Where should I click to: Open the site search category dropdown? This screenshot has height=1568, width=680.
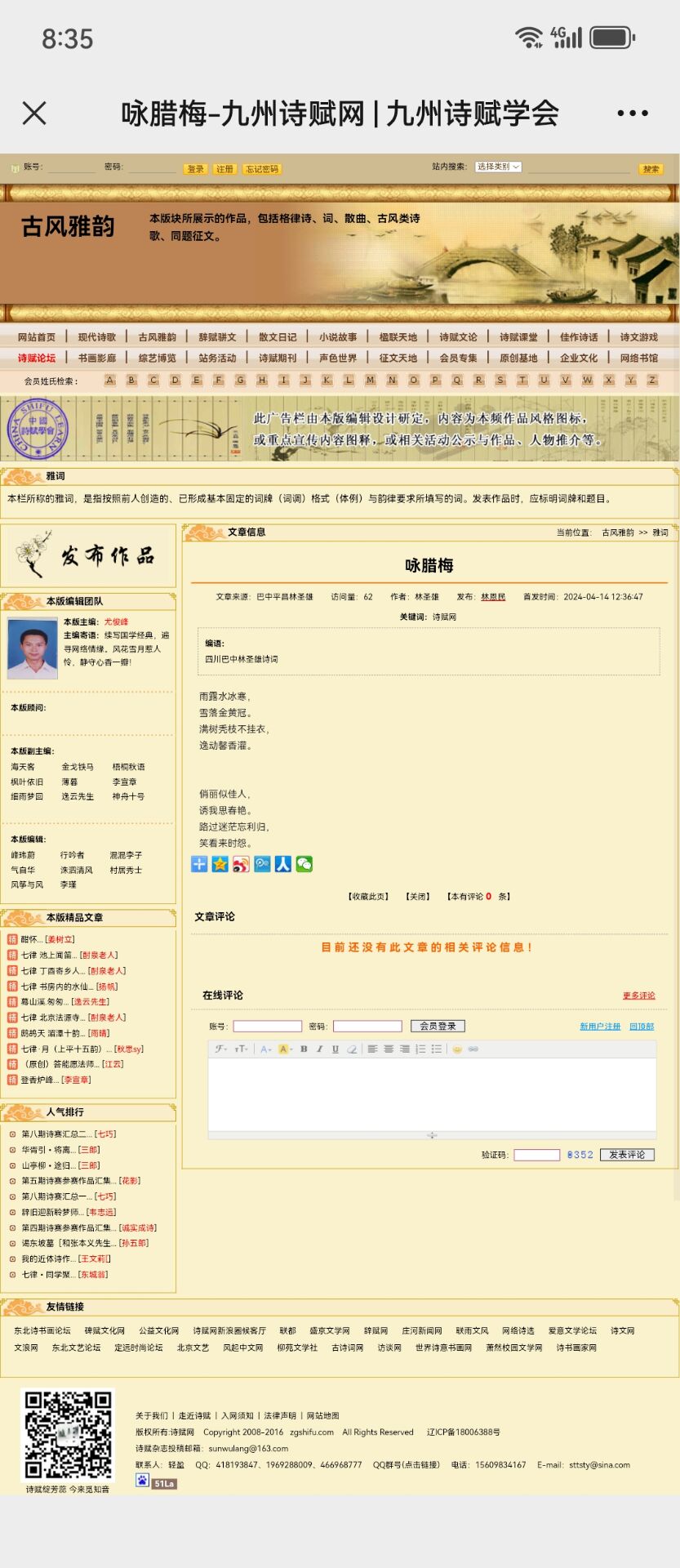pos(498,167)
